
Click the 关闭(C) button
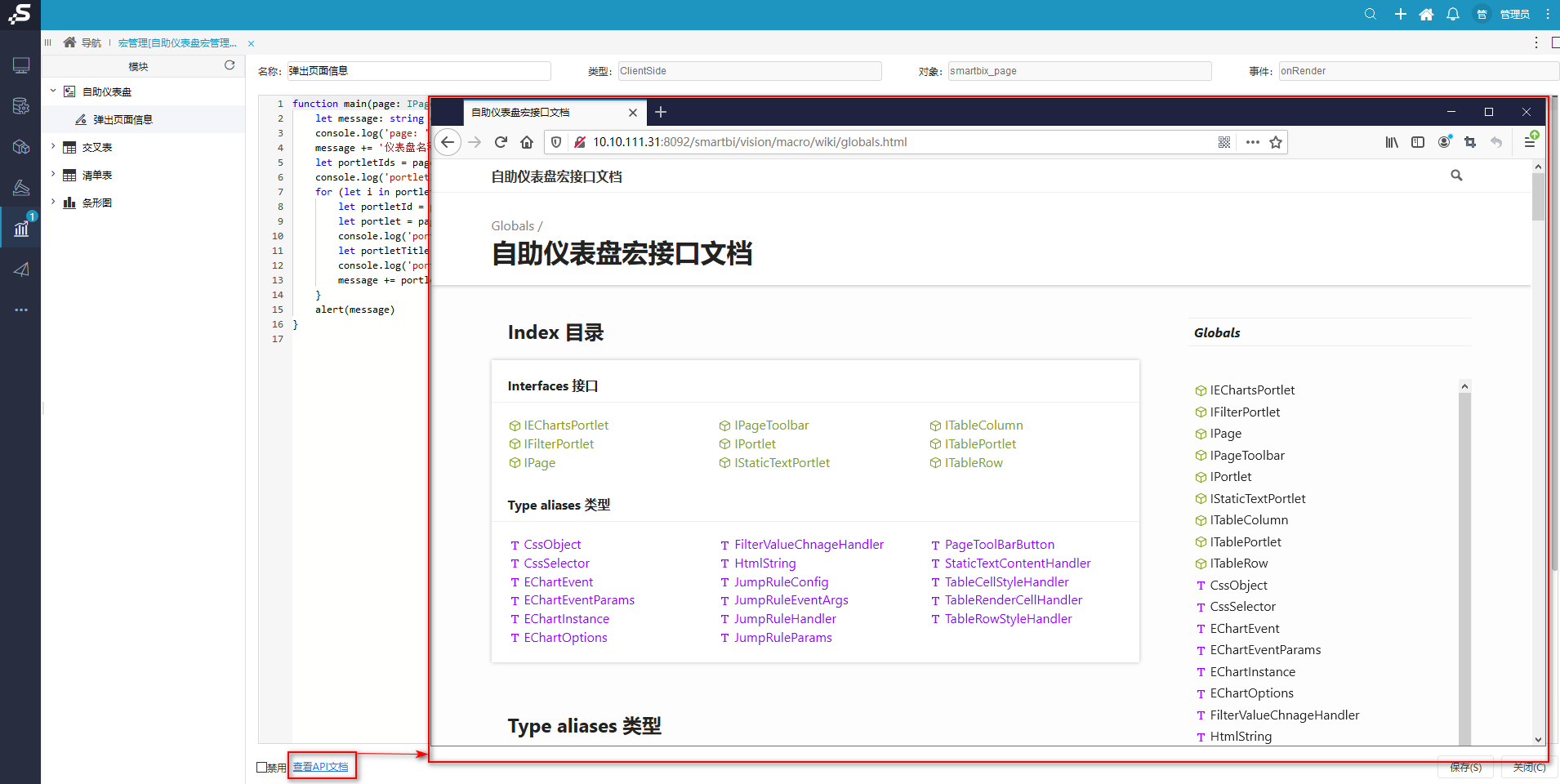(1529, 768)
